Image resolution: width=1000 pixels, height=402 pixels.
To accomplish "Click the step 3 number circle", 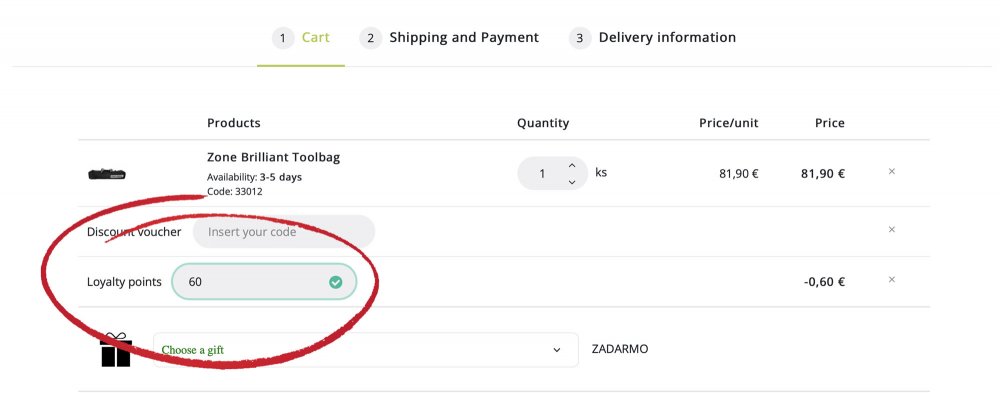I will tap(580, 38).
